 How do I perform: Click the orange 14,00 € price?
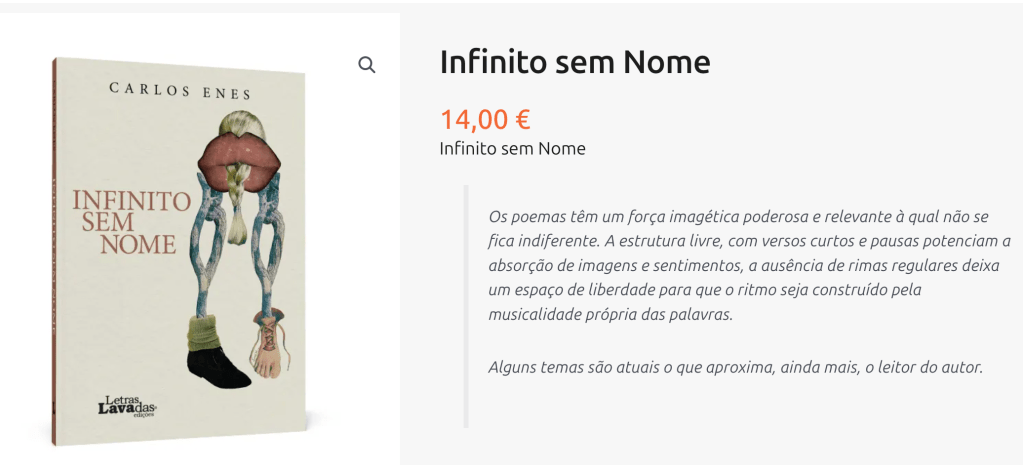[x=485, y=119]
